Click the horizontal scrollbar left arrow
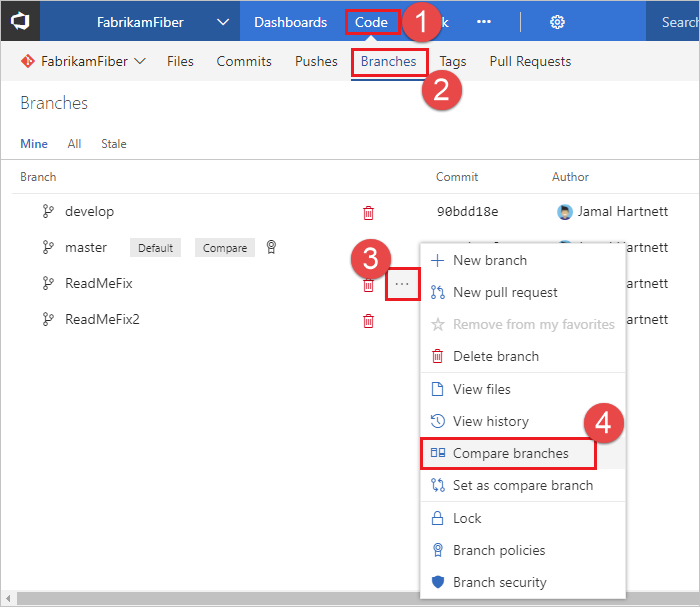Image resolution: width=700 pixels, height=607 pixels. point(8,598)
